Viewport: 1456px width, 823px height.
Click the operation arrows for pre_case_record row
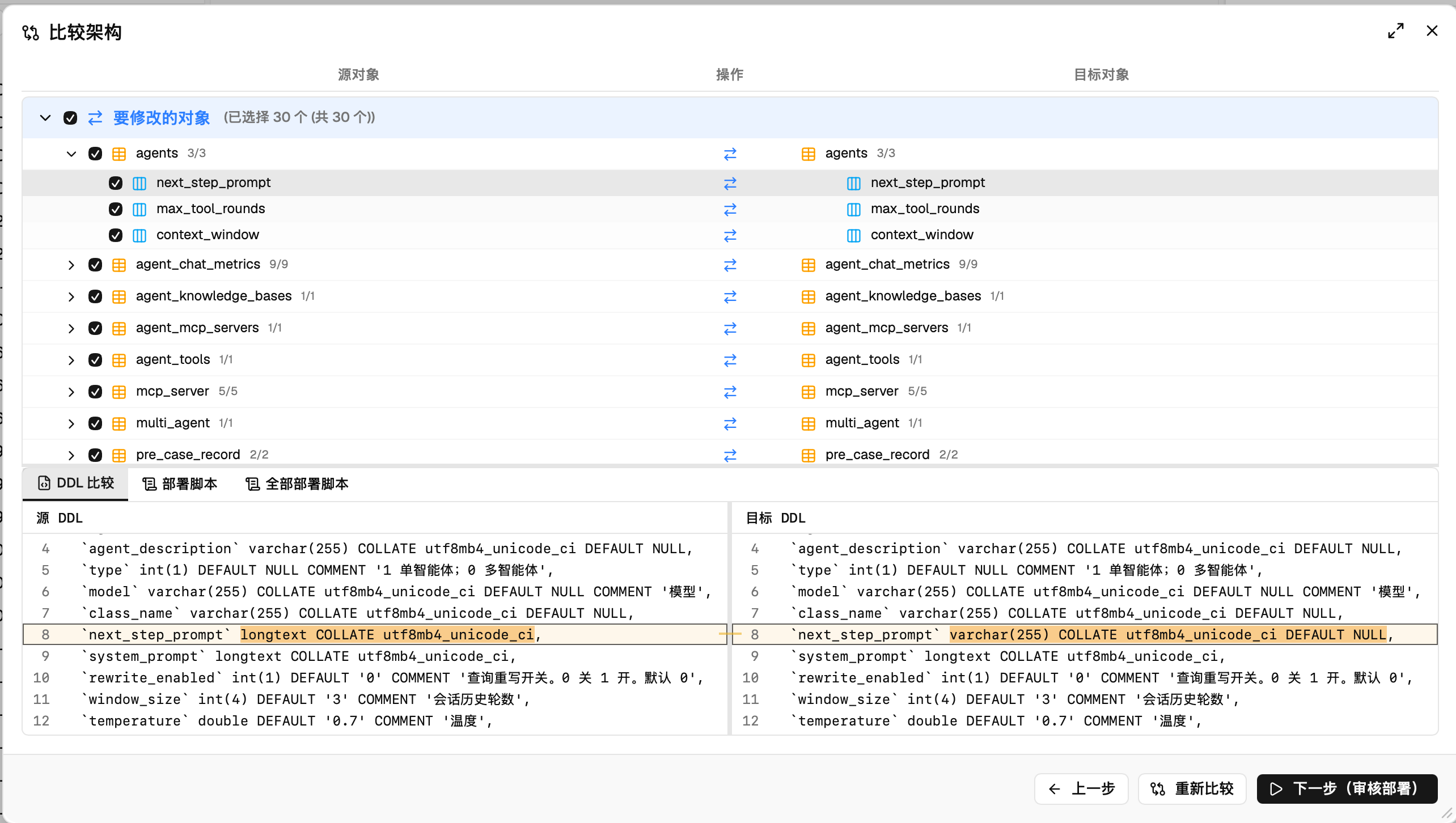click(730, 455)
